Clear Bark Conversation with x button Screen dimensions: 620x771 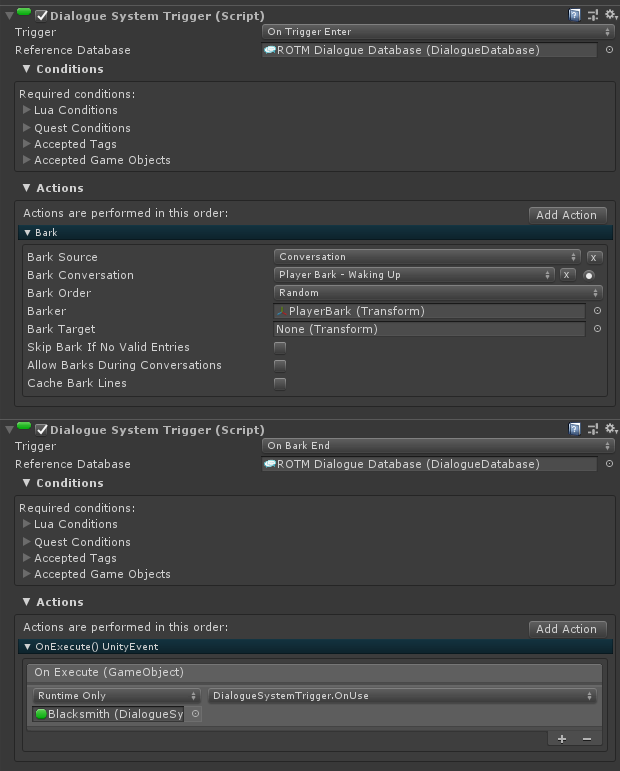567,275
